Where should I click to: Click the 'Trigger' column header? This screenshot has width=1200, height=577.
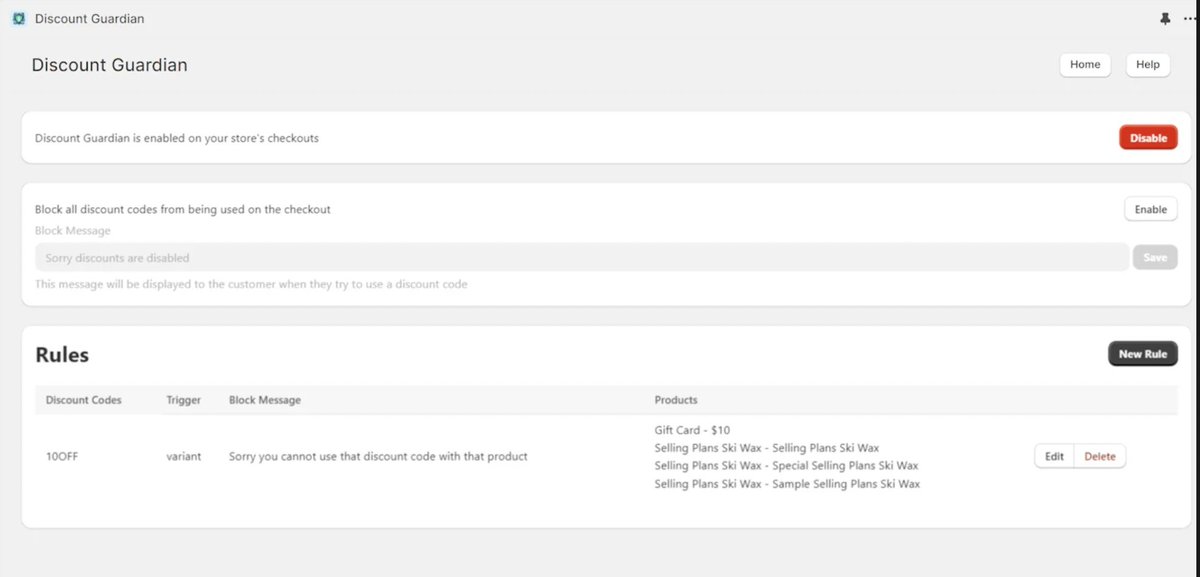point(184,400)
